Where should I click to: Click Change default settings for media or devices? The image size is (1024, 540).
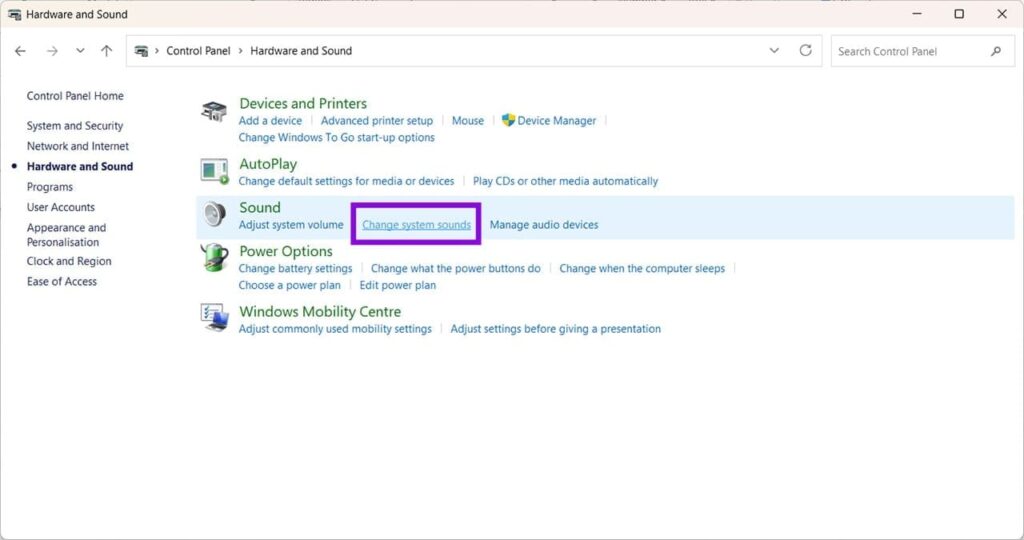[346, 182]
